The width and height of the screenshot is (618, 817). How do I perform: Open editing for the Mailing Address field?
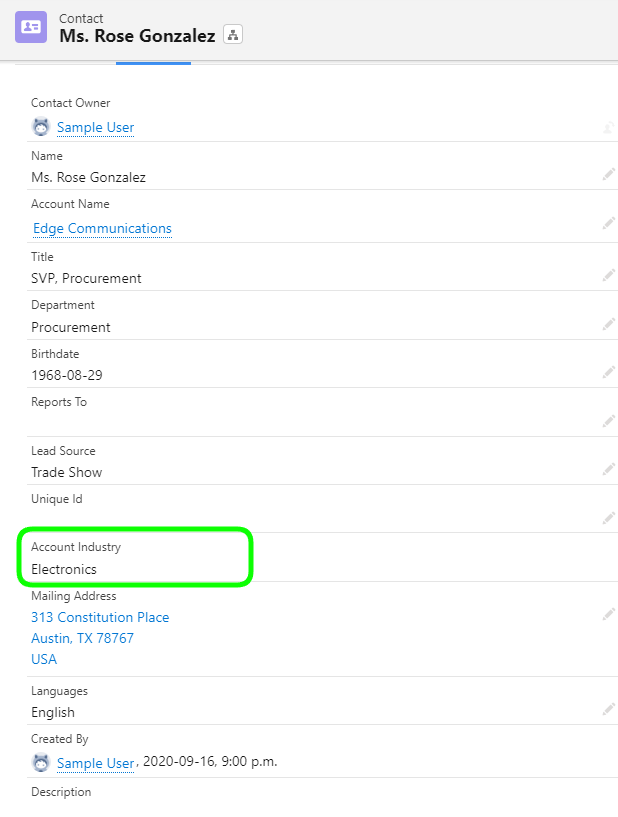pyautogui.click(x=609, y=614)
